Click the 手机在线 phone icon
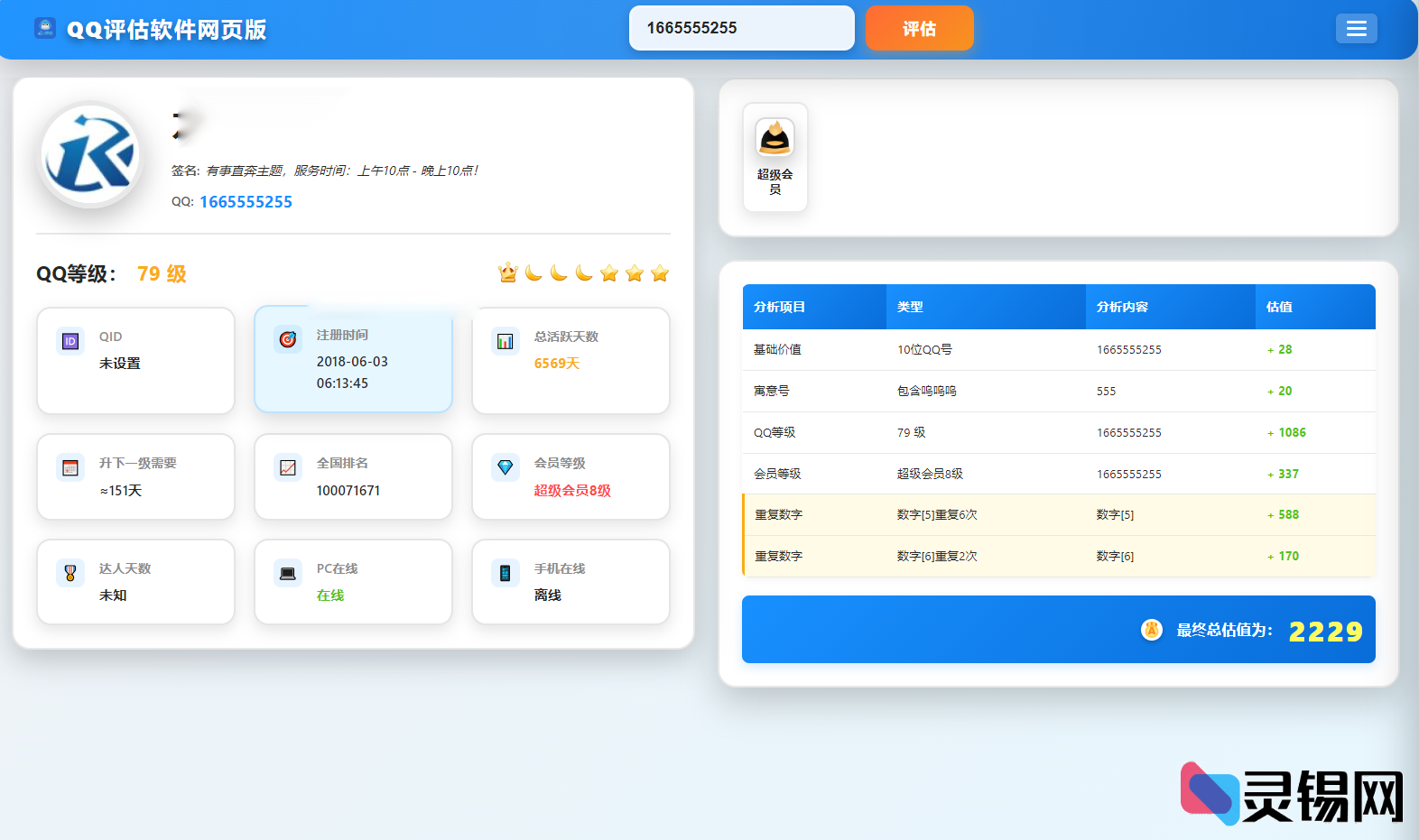The image size is (1419, 840). pos(505,573)
